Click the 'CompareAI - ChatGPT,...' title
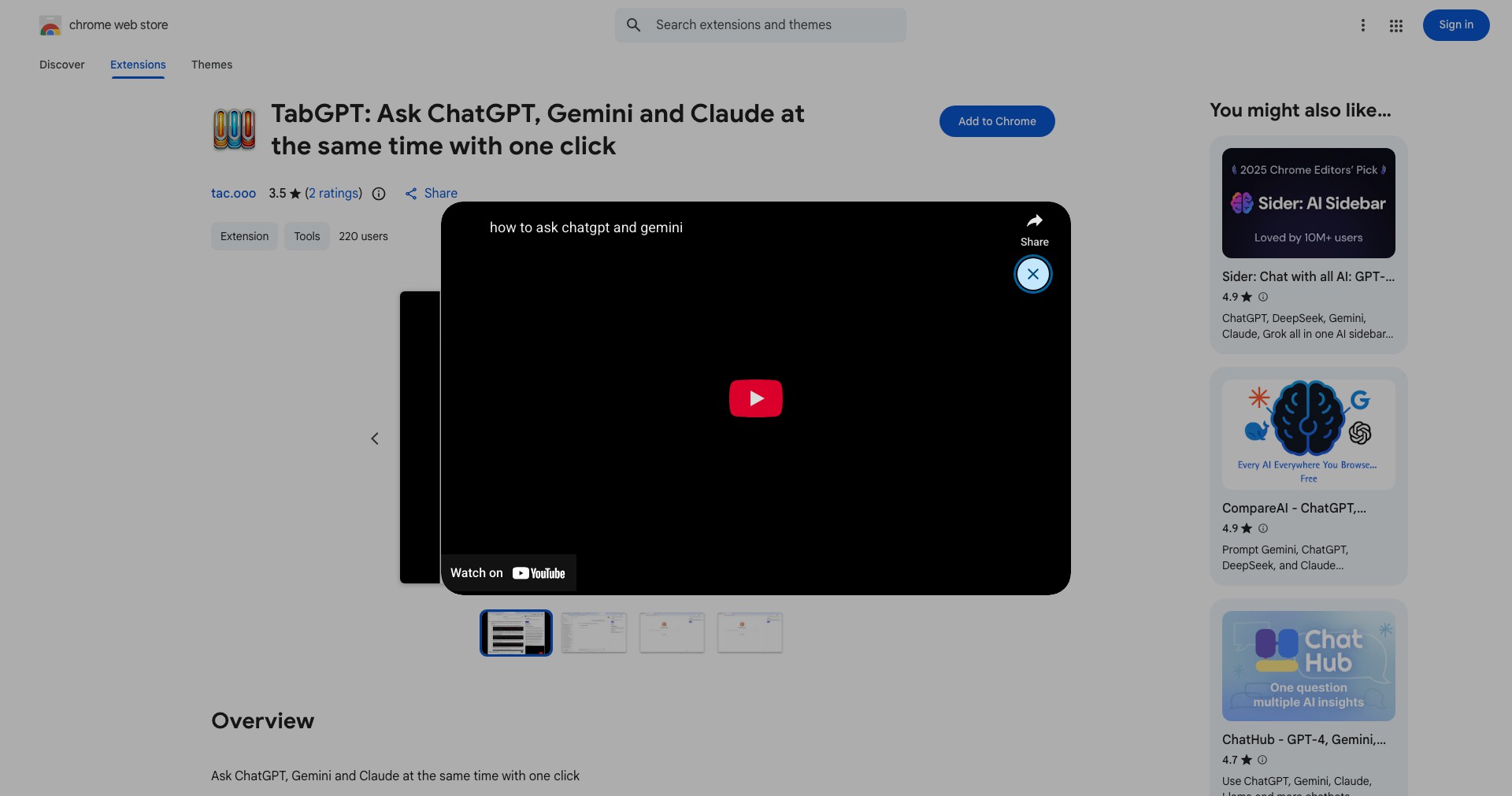Viewport: 1512px width, 796px height. 1294,509
